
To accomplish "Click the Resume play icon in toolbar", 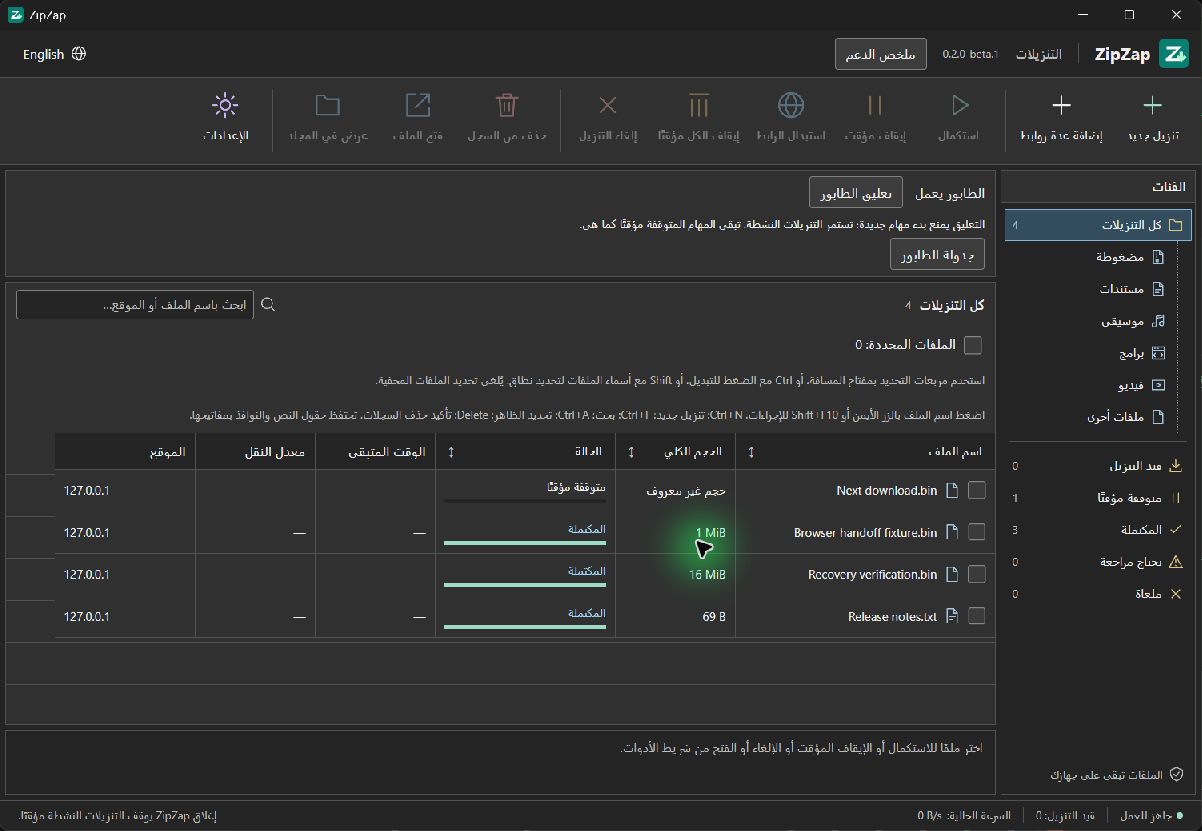I will 959,105.
